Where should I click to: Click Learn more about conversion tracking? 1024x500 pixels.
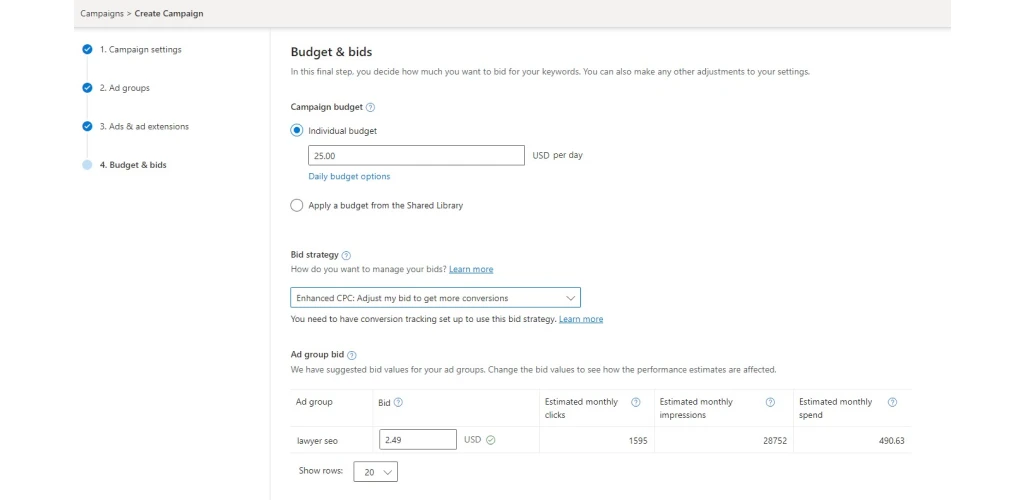tap(581, 319)
